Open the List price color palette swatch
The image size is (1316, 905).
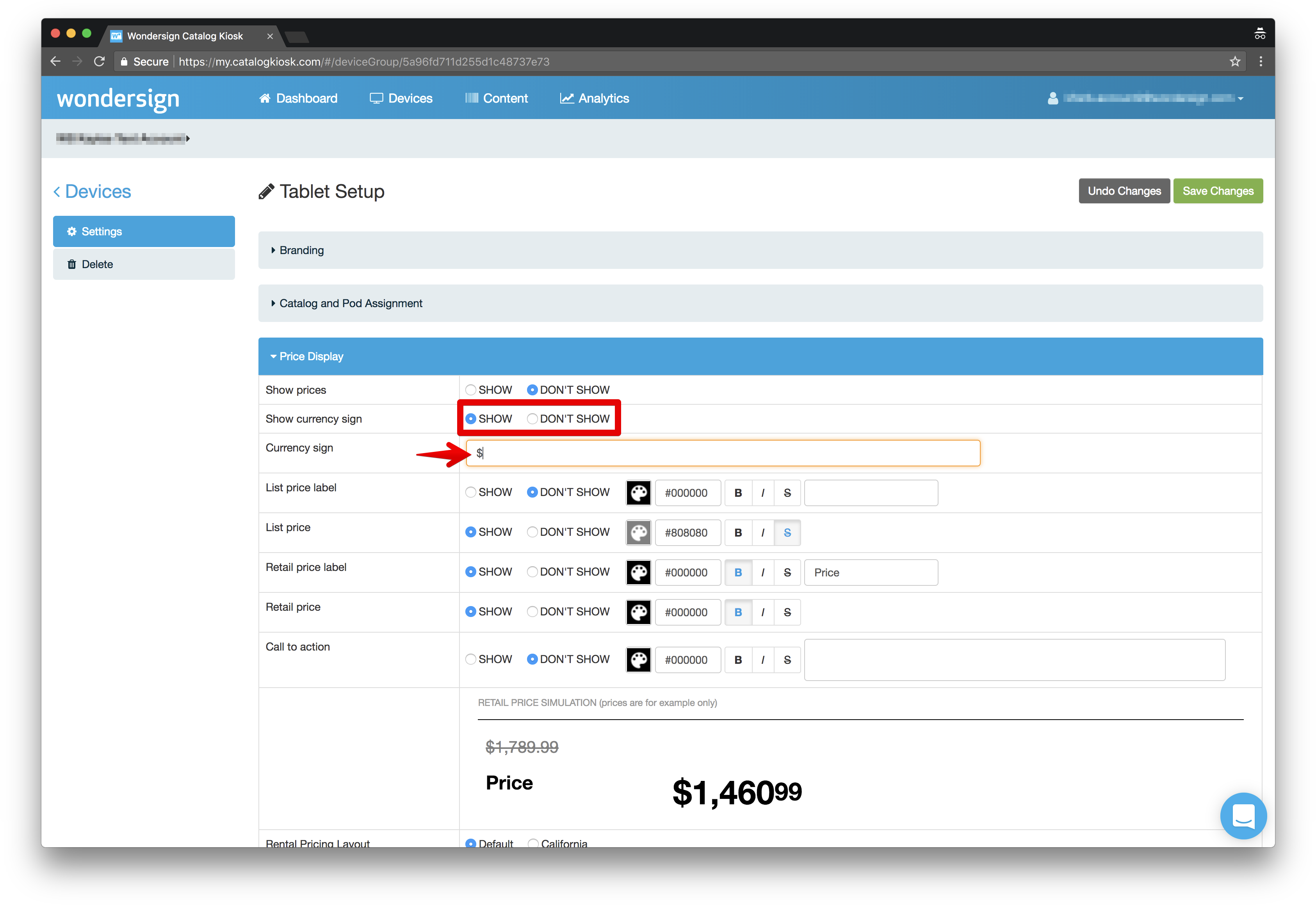[638, 532]
